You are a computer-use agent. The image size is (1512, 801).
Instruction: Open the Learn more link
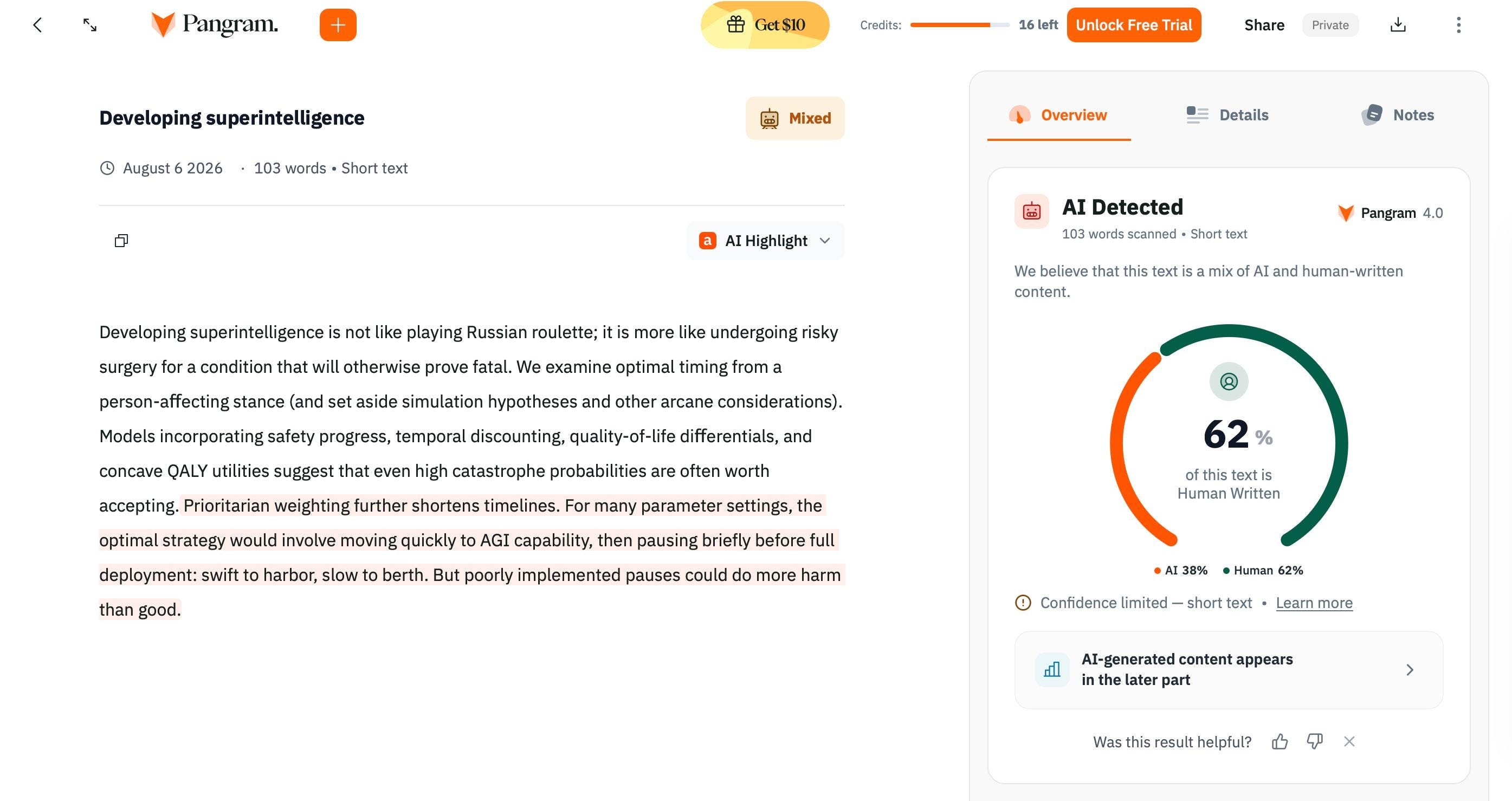[1314, 603]
